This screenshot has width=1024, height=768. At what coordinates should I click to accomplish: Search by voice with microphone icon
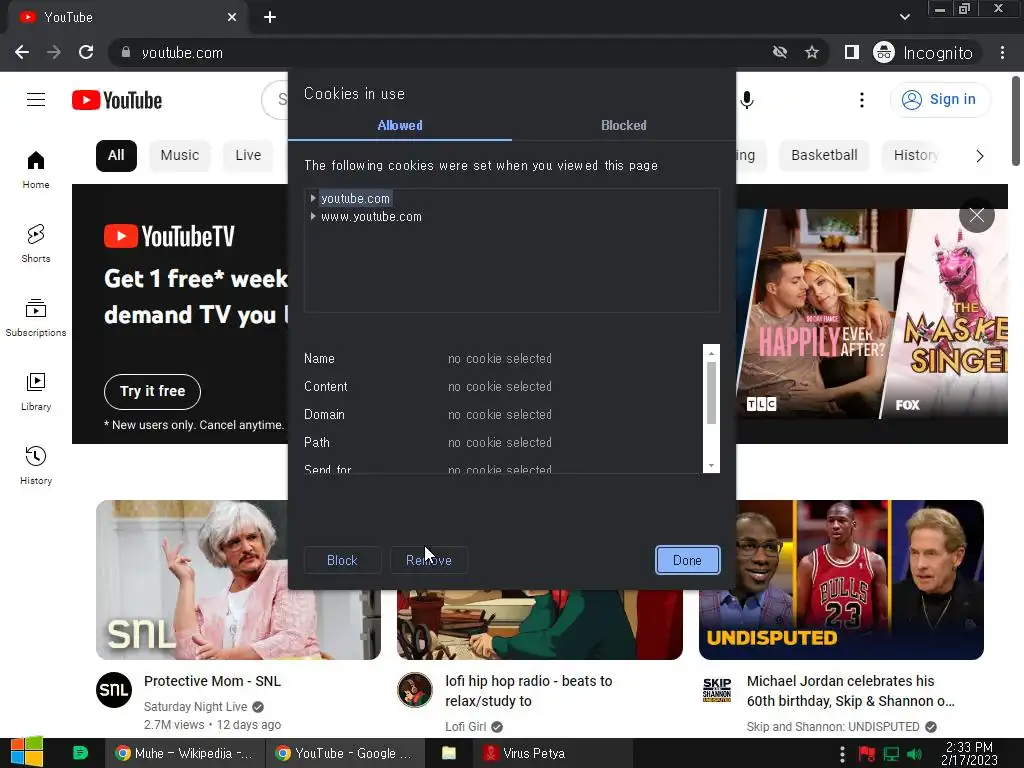[x=747, y=99]
